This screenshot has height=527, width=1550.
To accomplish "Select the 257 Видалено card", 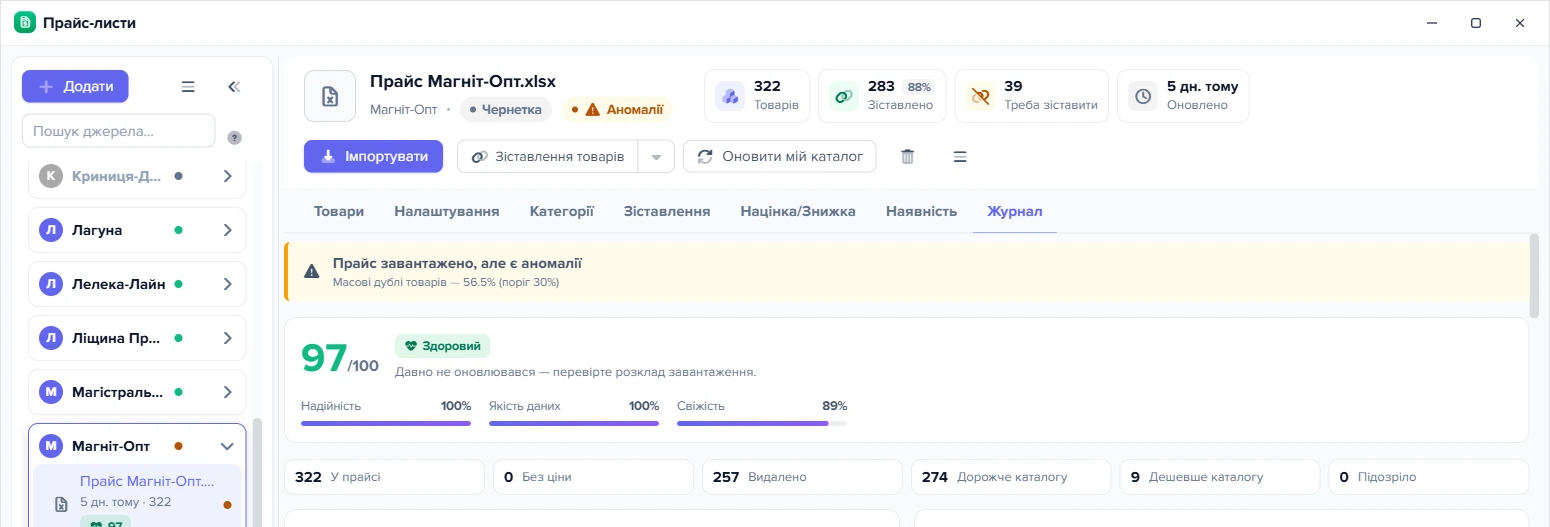I will pyautogui.click(x=802, y=477).
